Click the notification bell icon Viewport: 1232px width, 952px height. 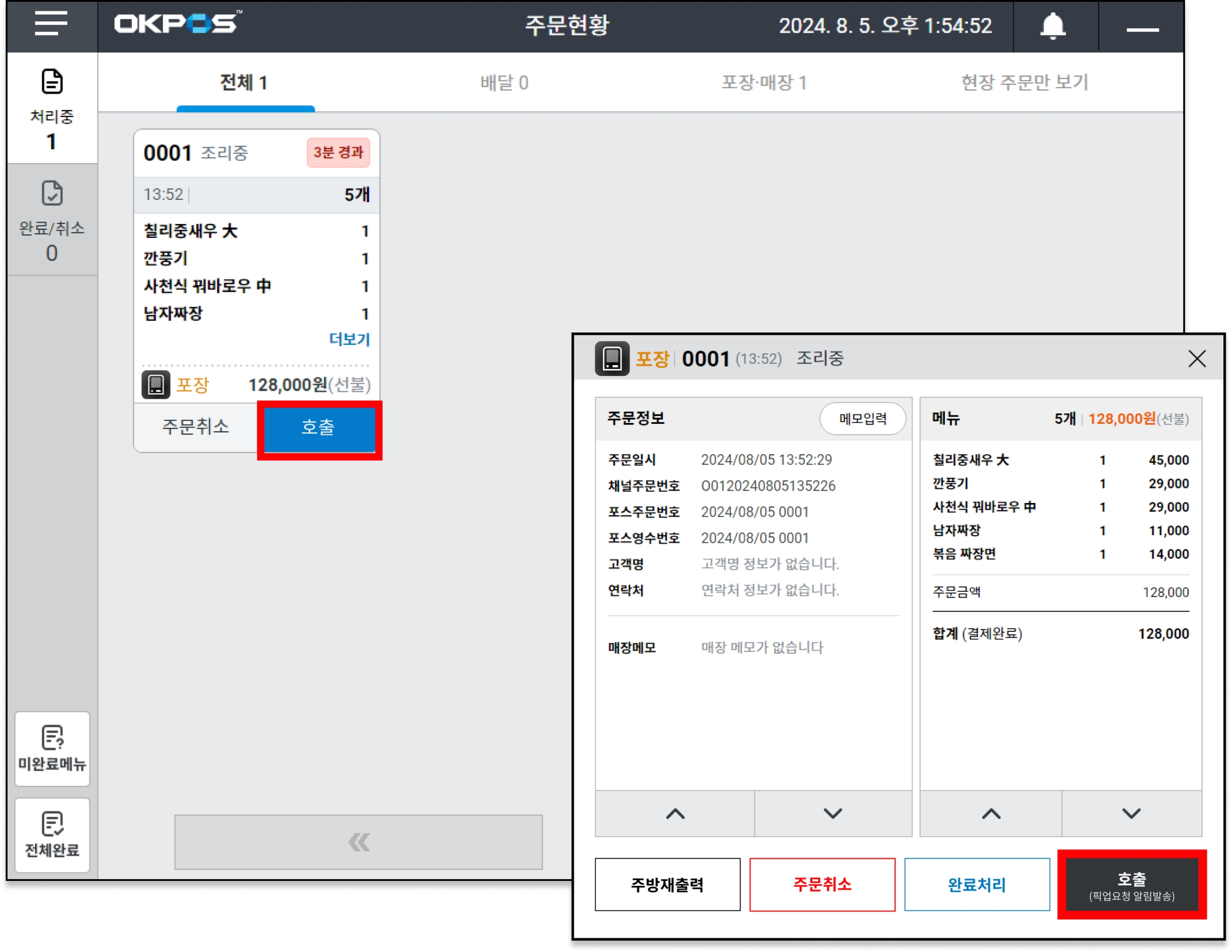pos(1053,26)
